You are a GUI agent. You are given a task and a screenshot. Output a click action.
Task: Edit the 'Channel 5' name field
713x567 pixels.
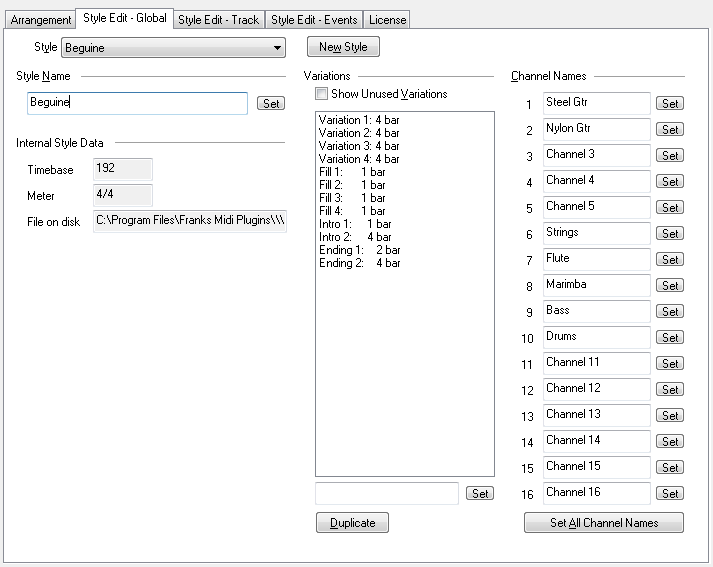tap(597, 207)
